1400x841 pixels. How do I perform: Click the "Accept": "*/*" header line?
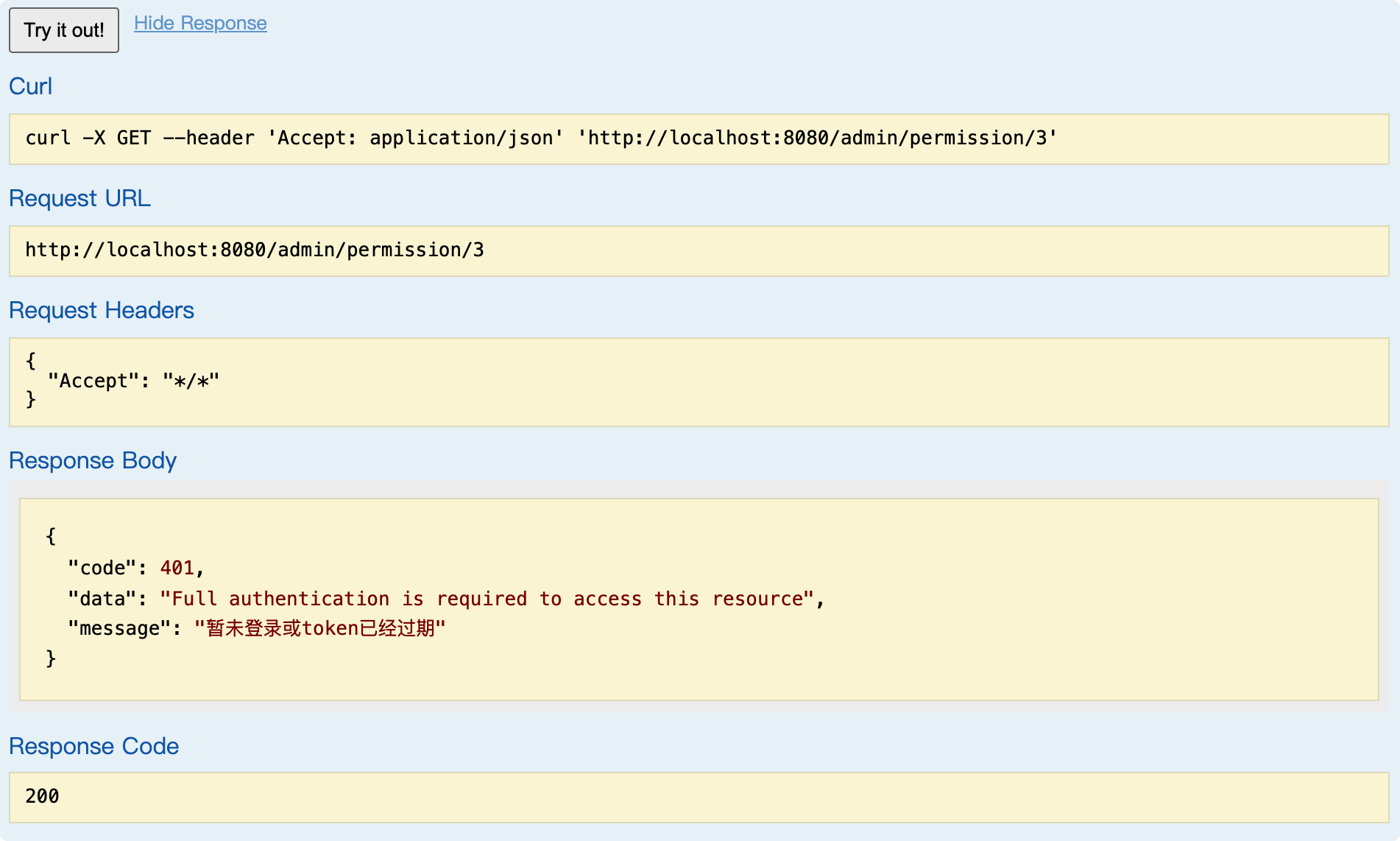point(133,381)
